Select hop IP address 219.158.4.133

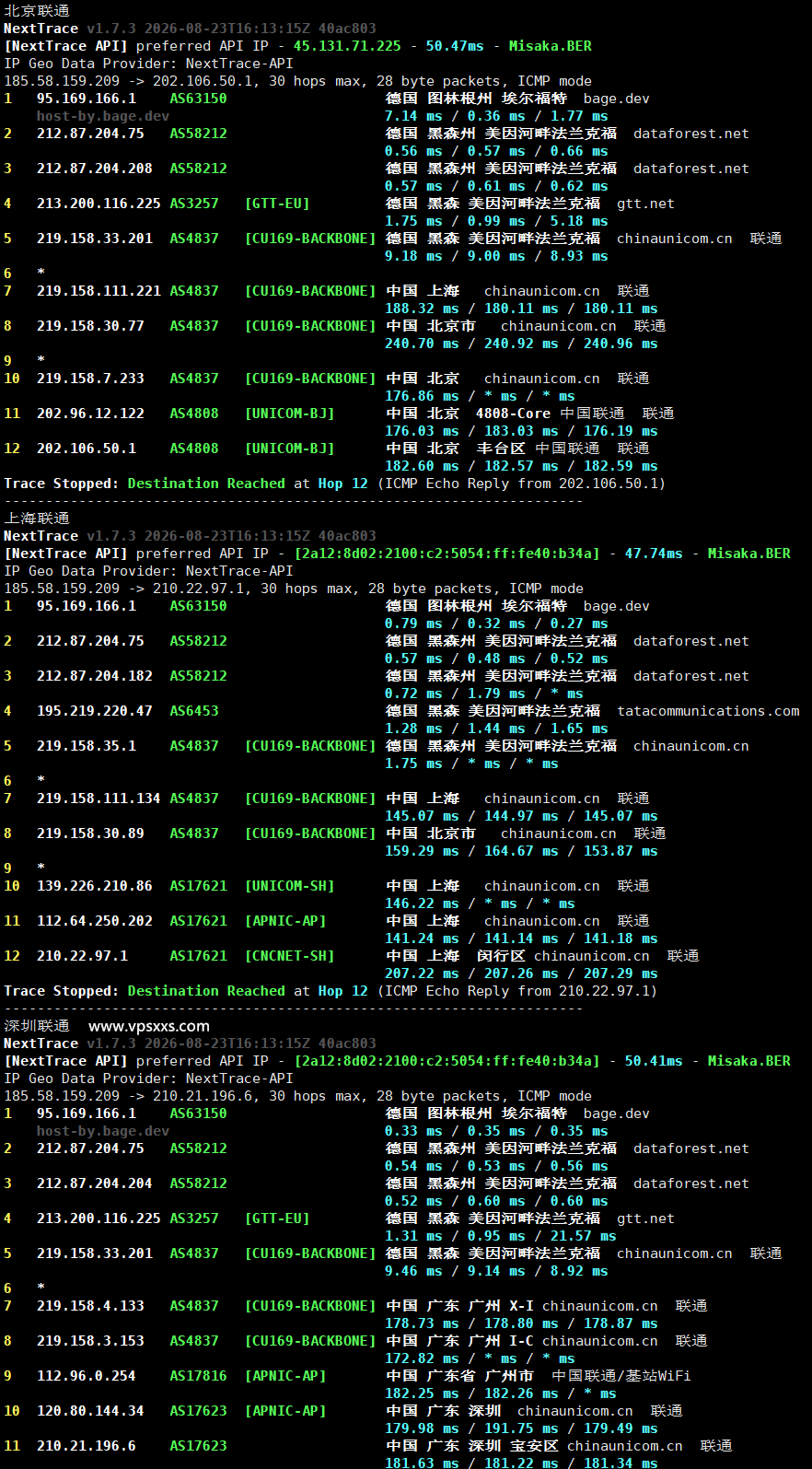click(90, 1306)
